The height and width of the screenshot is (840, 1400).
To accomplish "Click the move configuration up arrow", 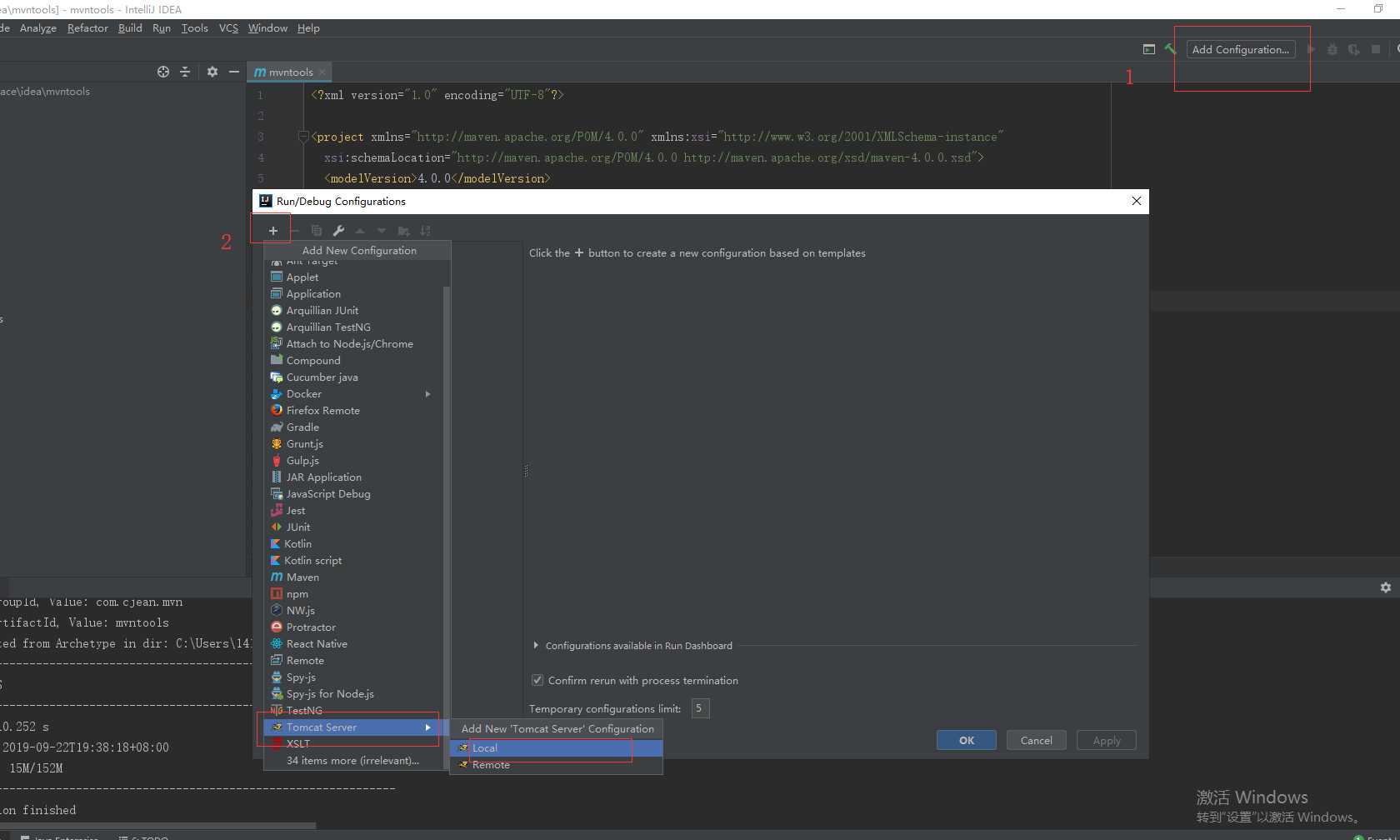I will coord(360,231).
